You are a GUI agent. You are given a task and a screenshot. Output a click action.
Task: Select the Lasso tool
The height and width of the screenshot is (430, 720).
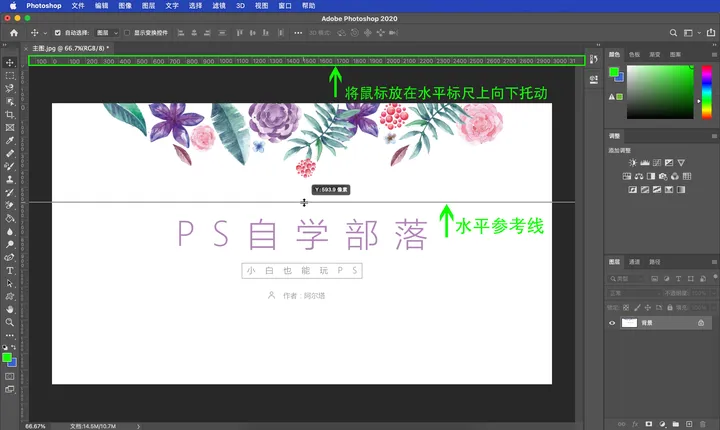point(10,88)
